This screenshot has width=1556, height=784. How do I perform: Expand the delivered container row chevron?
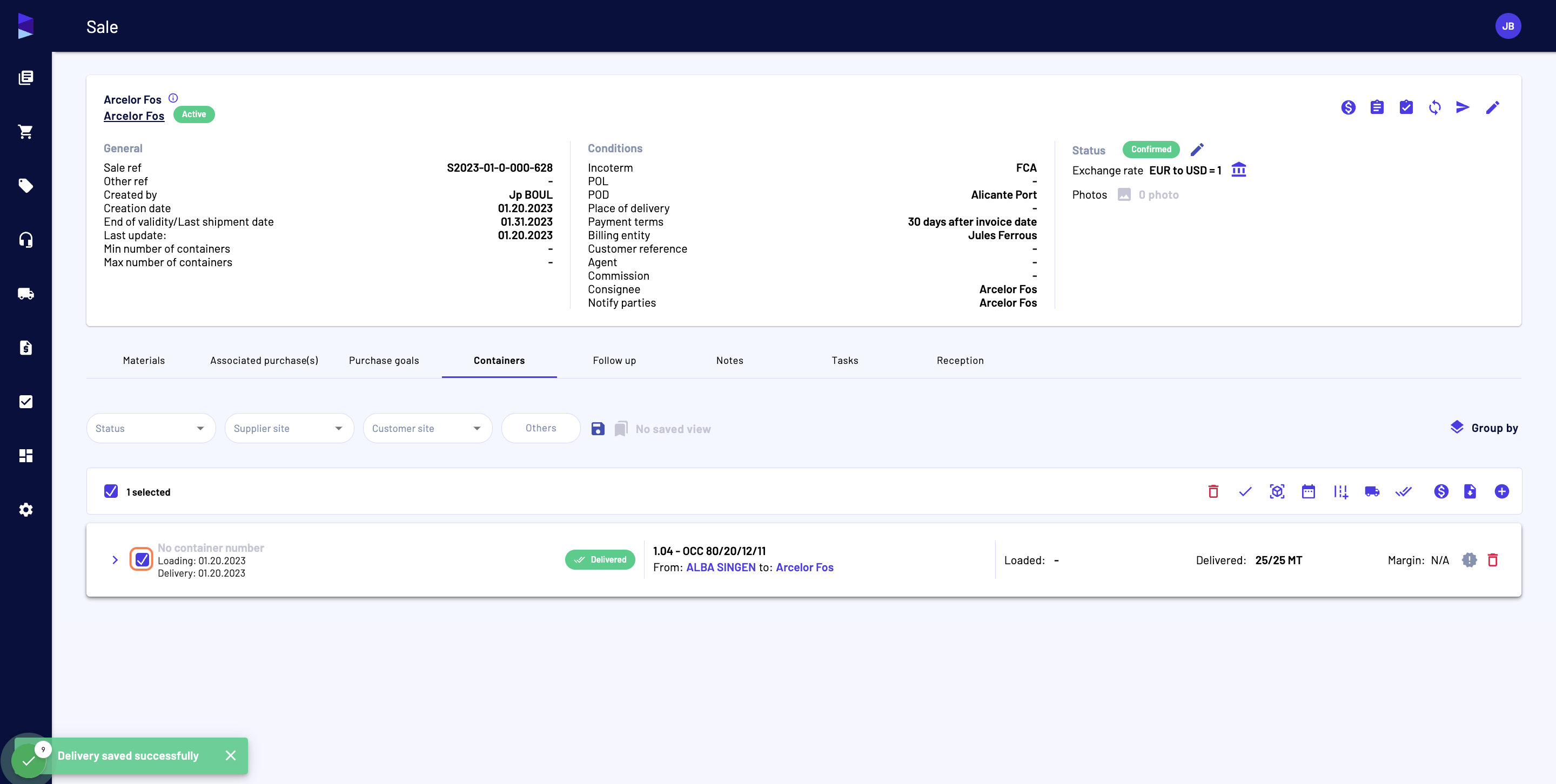(115, 559)
